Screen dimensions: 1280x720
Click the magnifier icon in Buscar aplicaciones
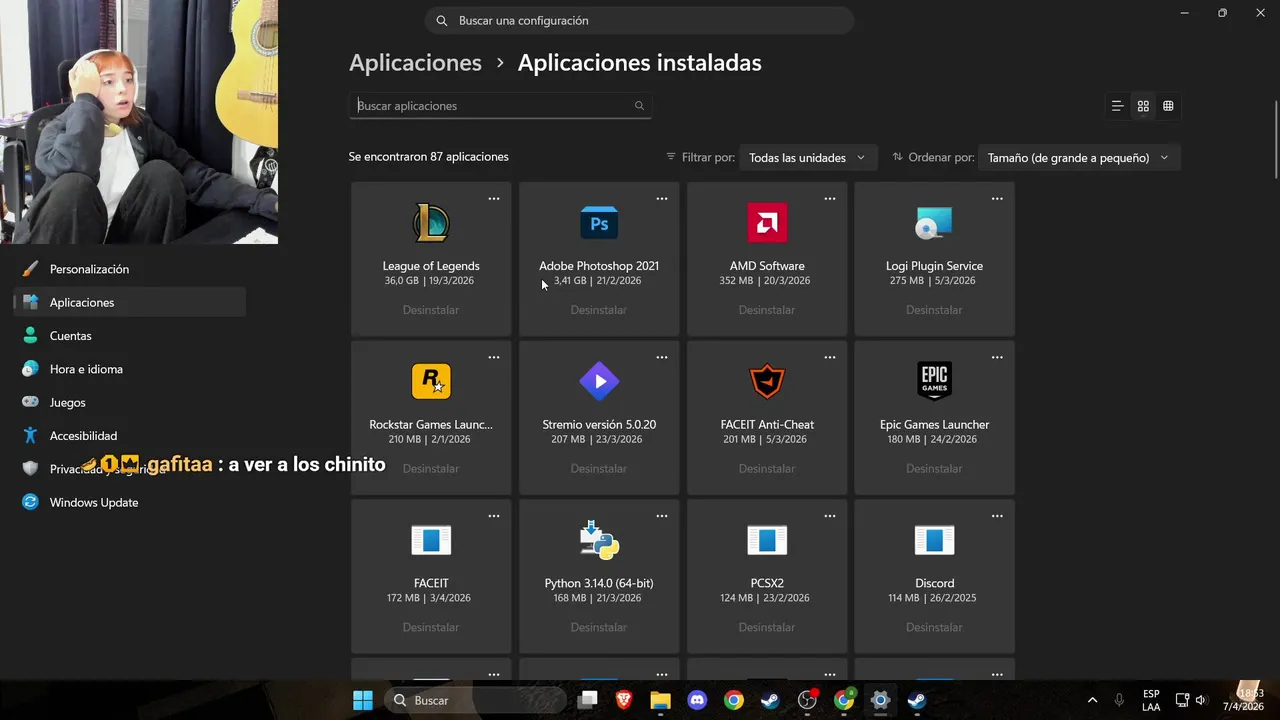[x=639, y=106]
